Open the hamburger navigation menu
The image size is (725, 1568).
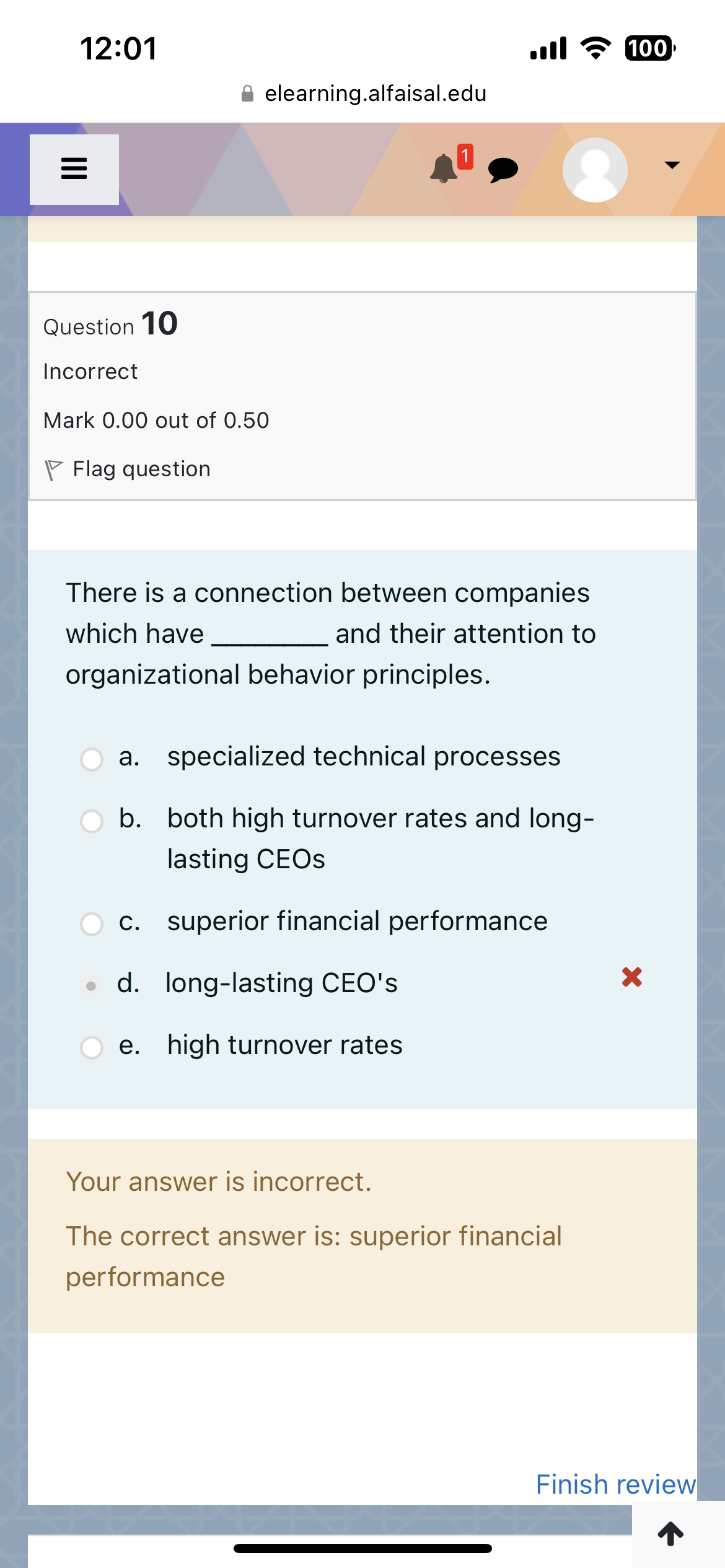[73, 169]
